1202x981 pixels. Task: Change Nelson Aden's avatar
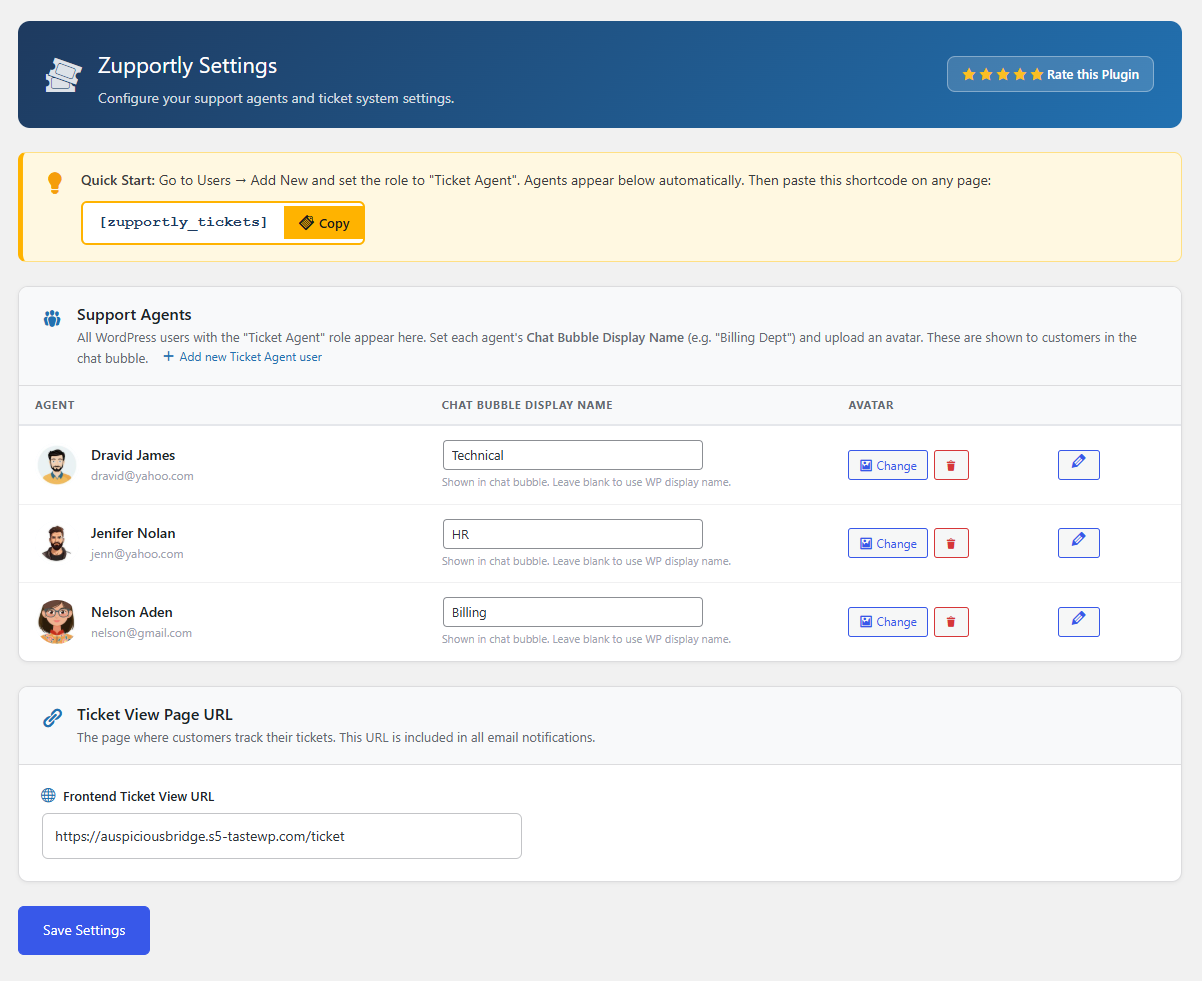[887, 621]
